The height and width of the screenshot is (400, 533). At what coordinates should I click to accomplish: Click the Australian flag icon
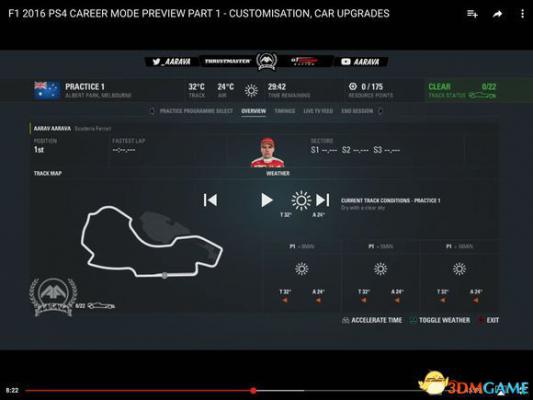[47, 90]
